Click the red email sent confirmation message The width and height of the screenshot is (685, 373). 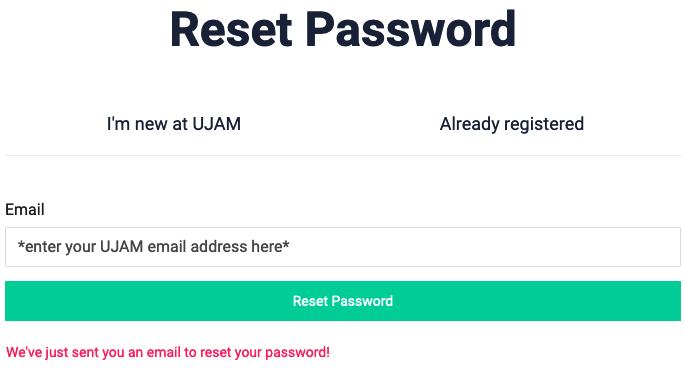(x=168, y=352)
